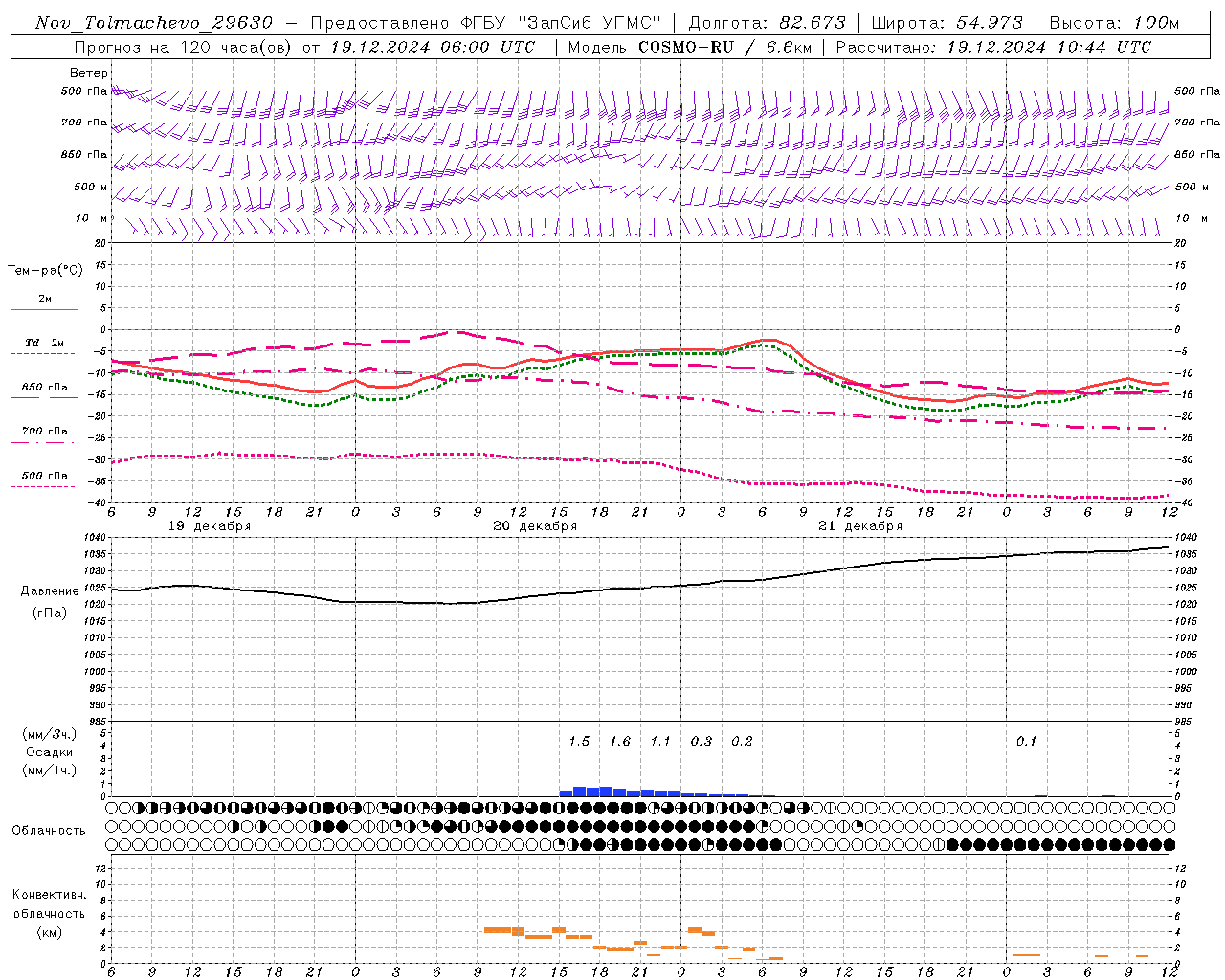The width and height of the screenshot is (1225, 980).
Task: Click the 700 гПа temperature legend entry
Action: 45,432
